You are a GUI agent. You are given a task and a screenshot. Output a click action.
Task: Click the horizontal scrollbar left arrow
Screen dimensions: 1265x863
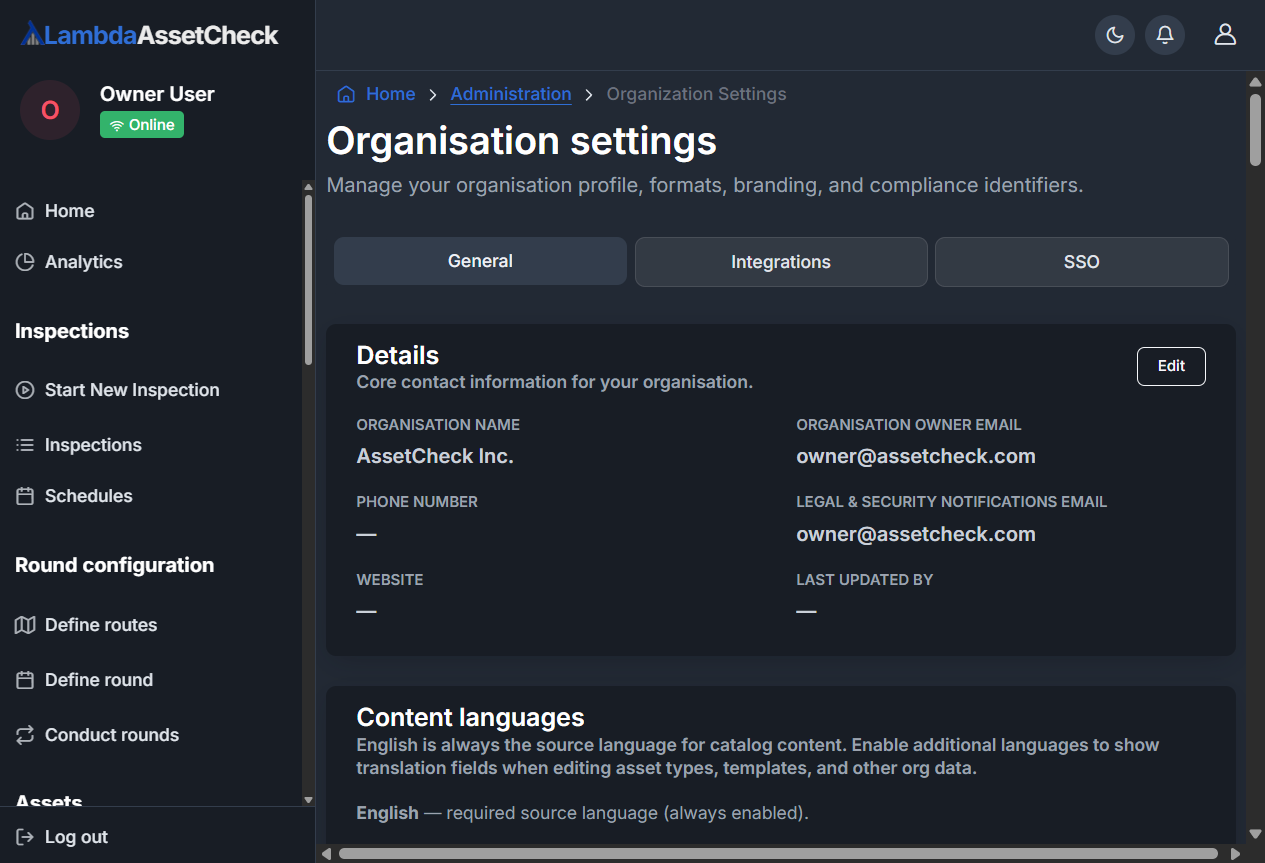click(325, 854)
